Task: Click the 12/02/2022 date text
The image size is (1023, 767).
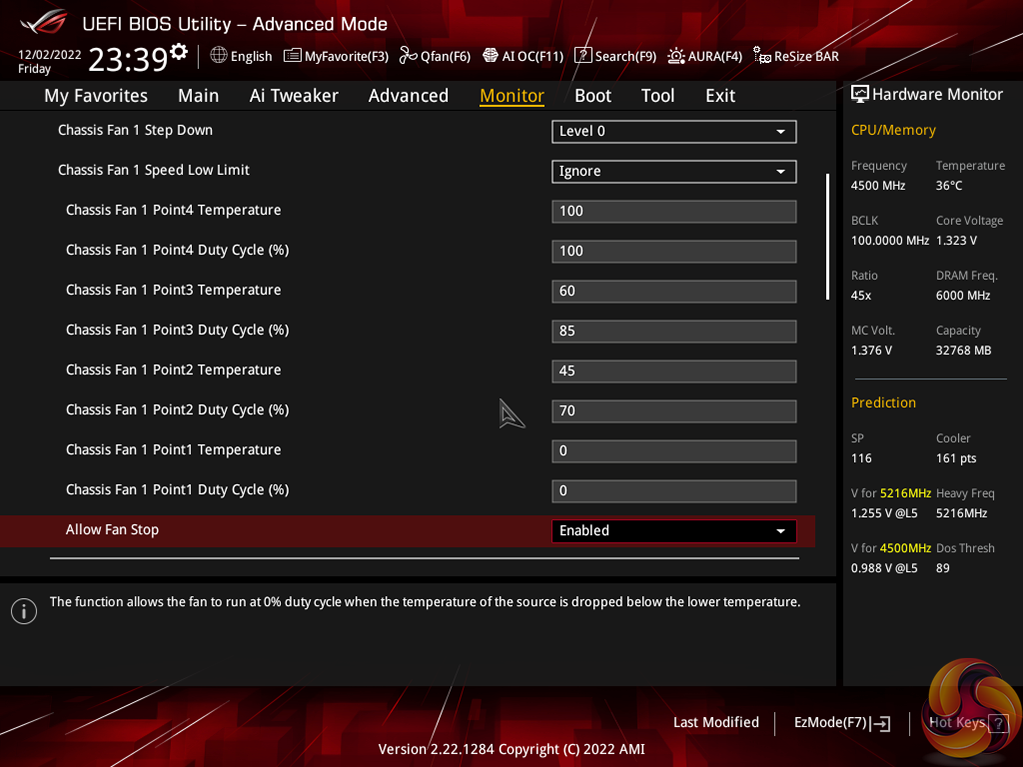Action: pyautogui.click(x=50, y=55)
